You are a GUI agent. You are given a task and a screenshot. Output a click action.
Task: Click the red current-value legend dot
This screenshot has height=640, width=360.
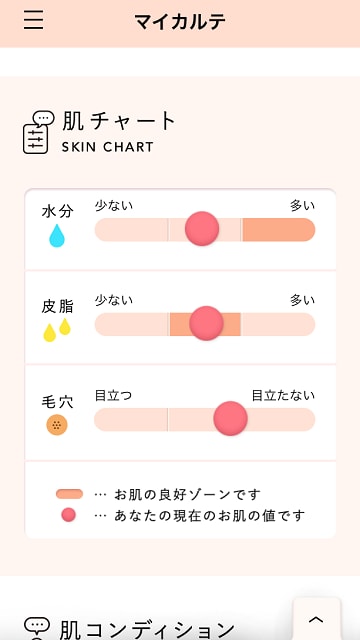(x=69, y=515)
